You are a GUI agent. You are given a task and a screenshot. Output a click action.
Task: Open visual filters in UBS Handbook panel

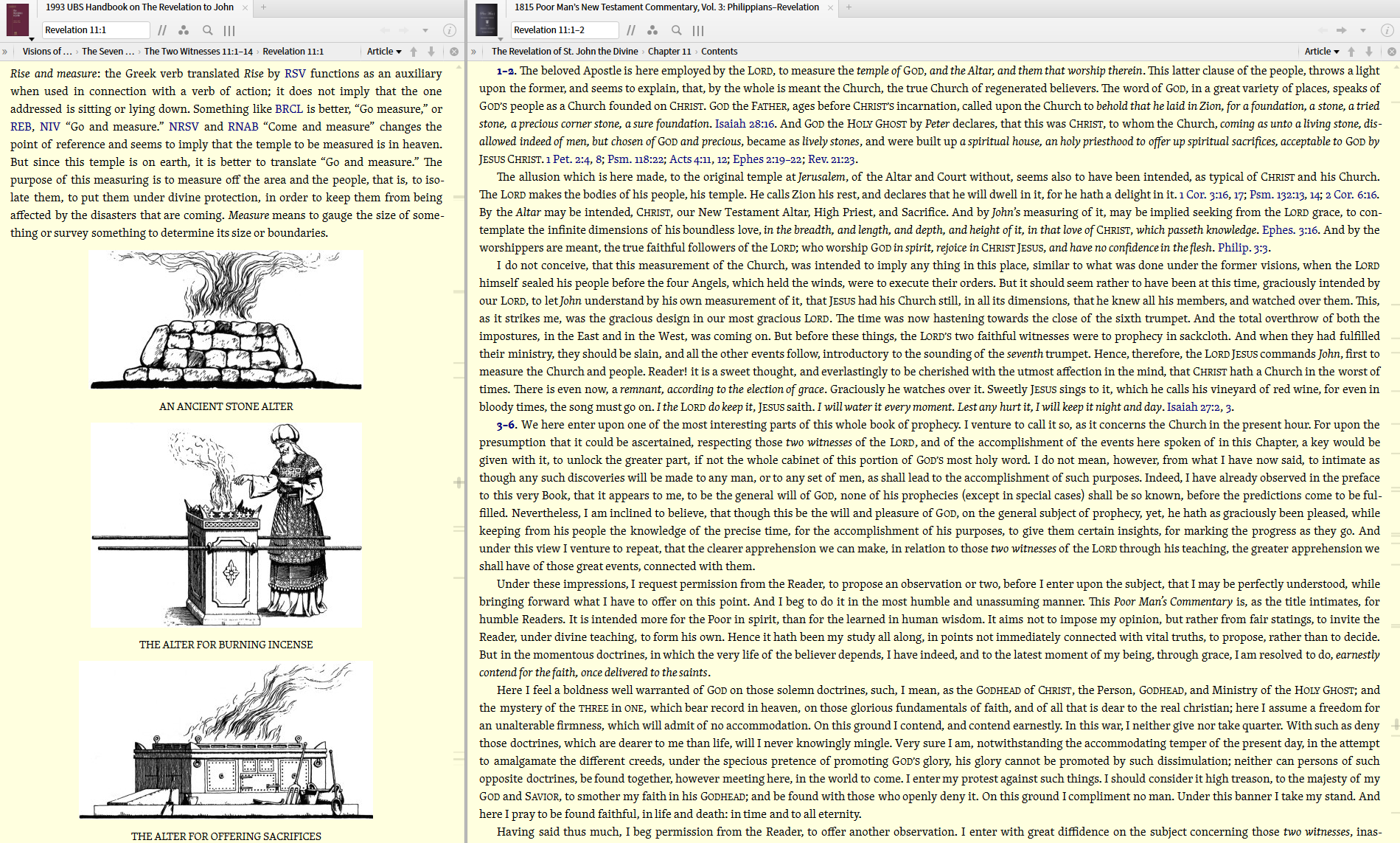(184, 30)
